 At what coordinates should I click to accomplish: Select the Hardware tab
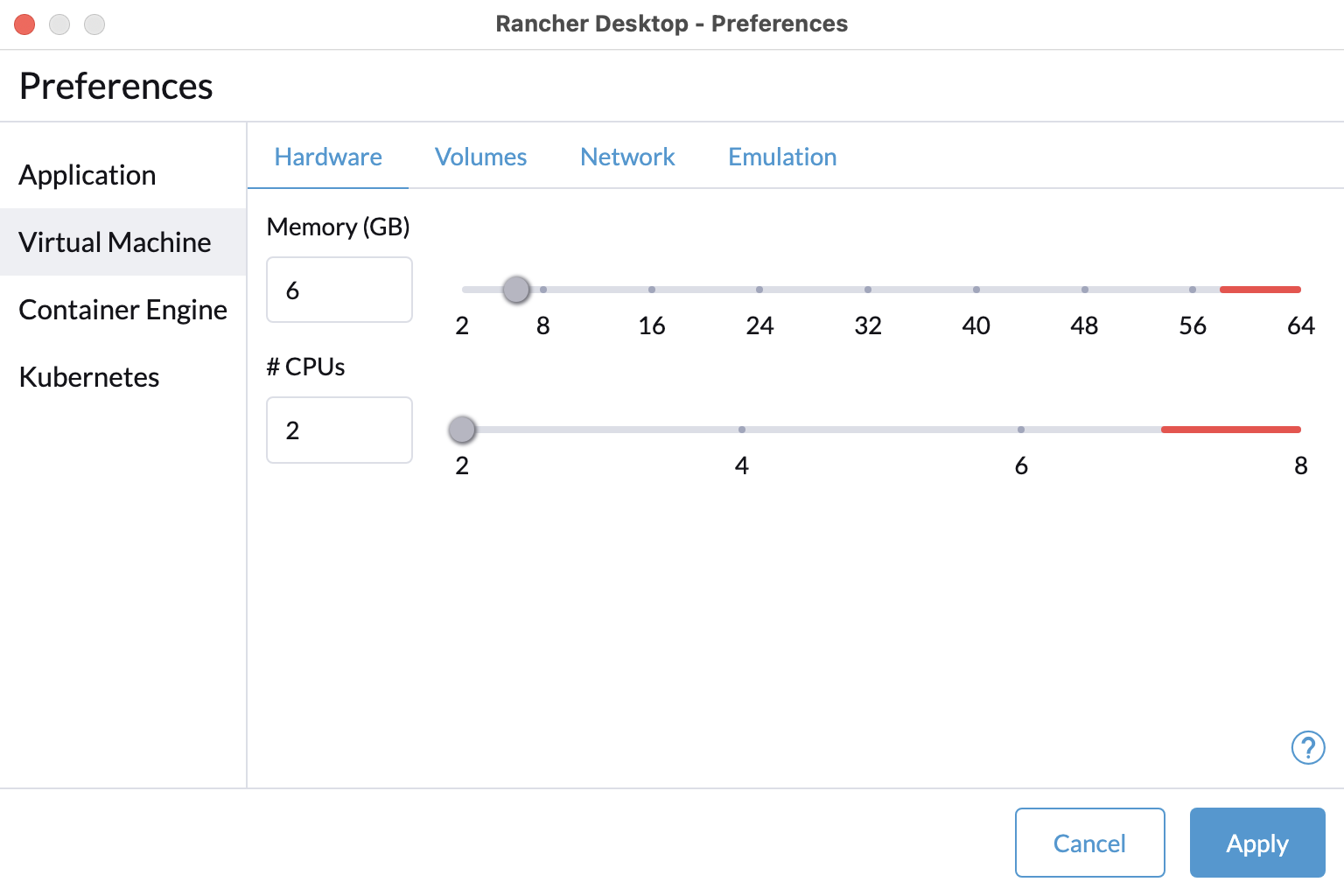(x=328, y=157)
